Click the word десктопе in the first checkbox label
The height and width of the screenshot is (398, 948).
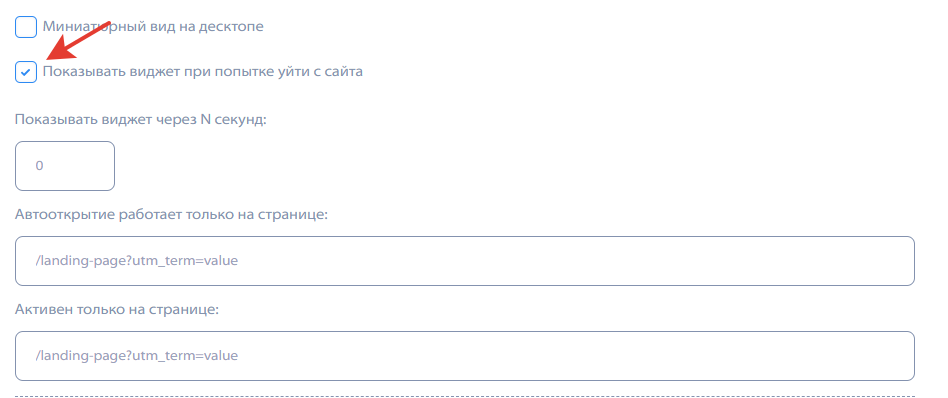point(234,27)
